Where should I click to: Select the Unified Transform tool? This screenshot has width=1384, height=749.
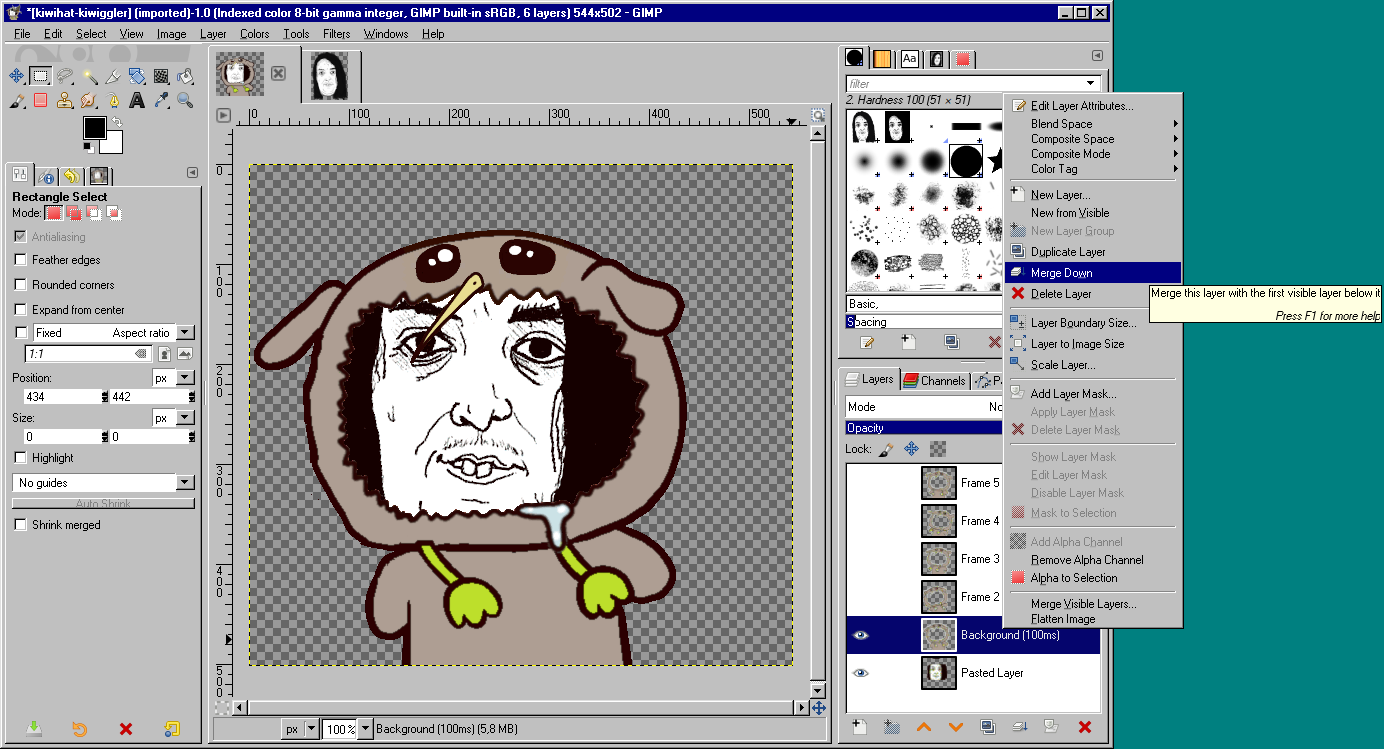click(x=137, y=75)
